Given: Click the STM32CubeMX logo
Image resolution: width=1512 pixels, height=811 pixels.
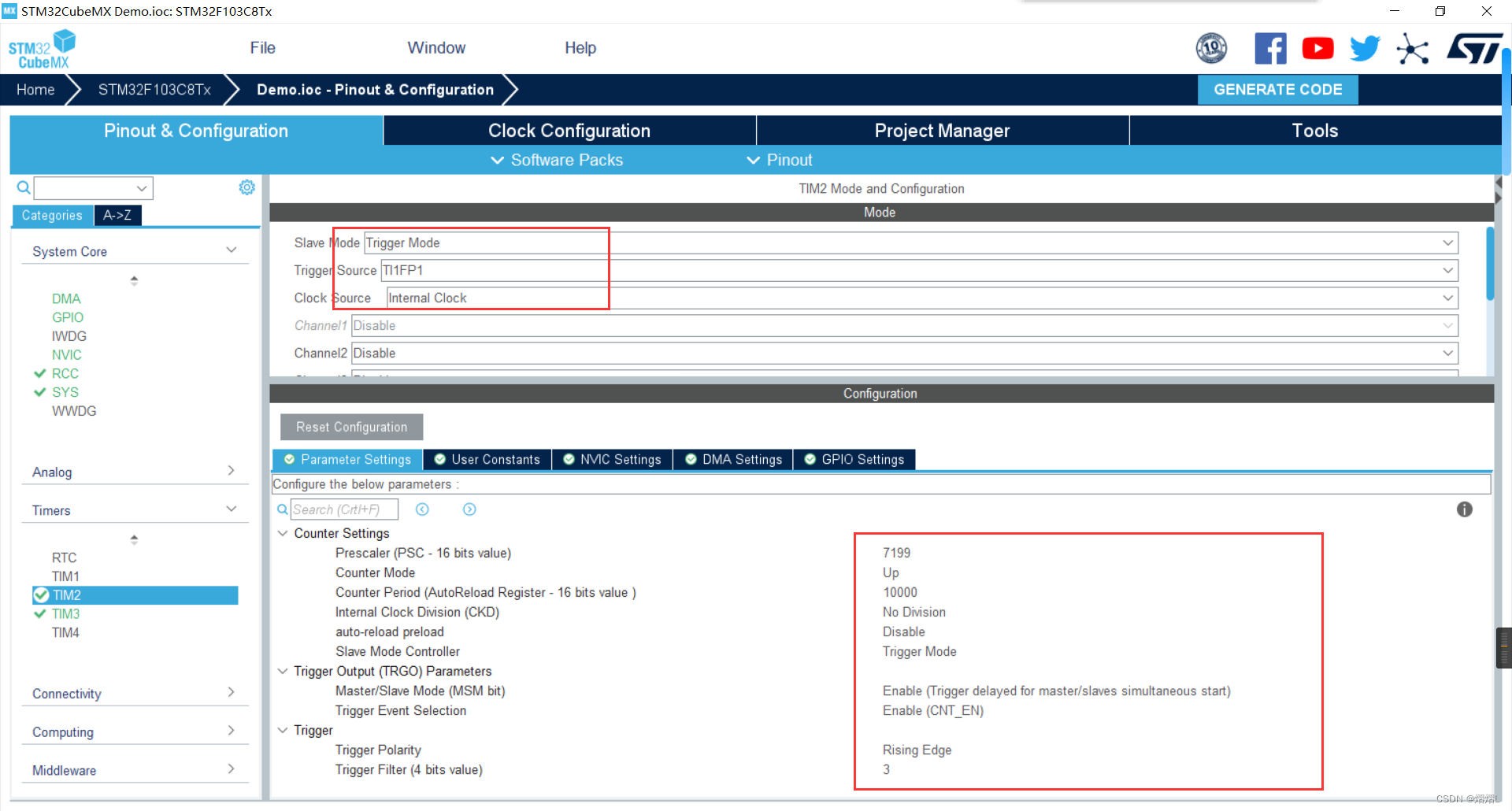Looking at the screenshot, I should point(42,50).
